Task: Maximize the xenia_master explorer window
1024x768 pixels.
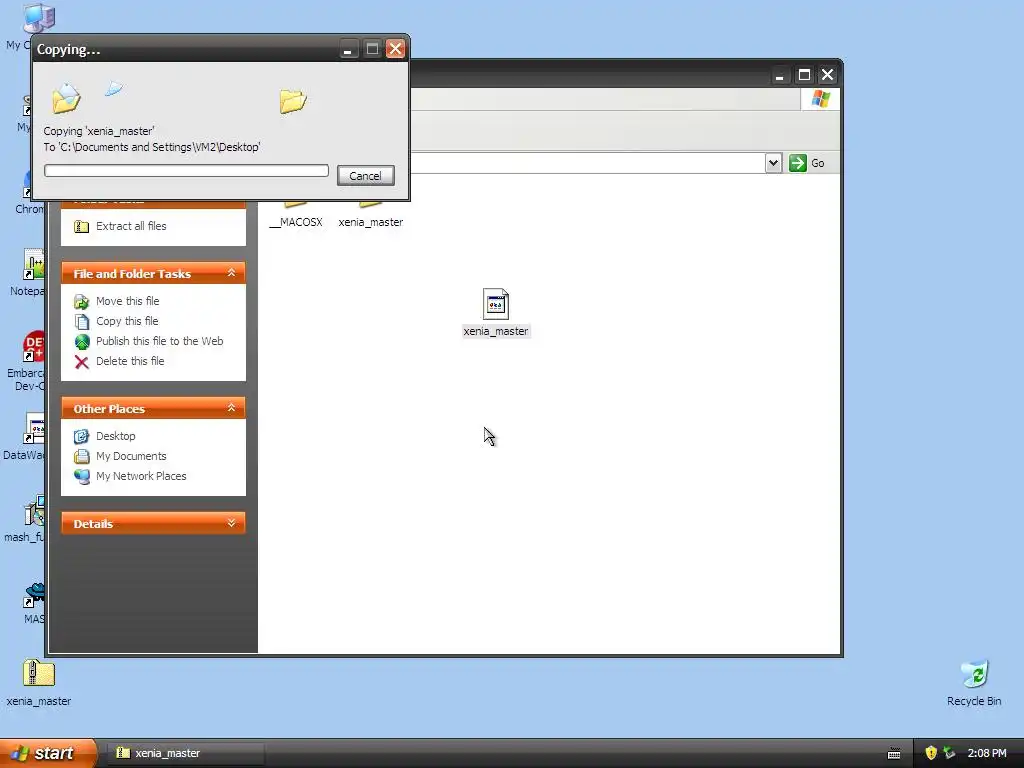Action: (804, 75)
